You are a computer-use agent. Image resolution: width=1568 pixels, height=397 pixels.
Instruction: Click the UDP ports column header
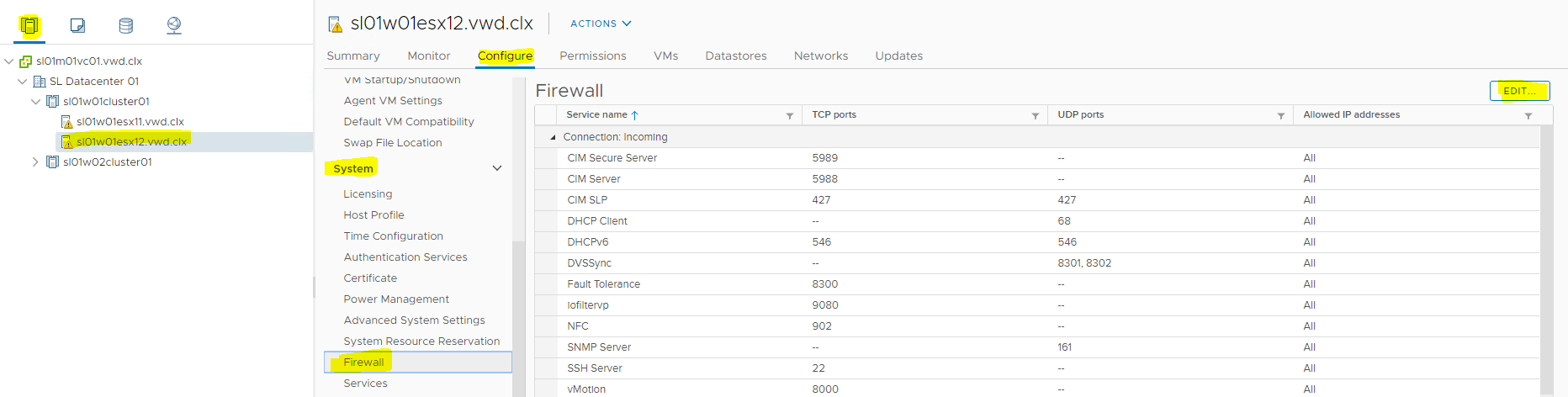pos(1171,115)
